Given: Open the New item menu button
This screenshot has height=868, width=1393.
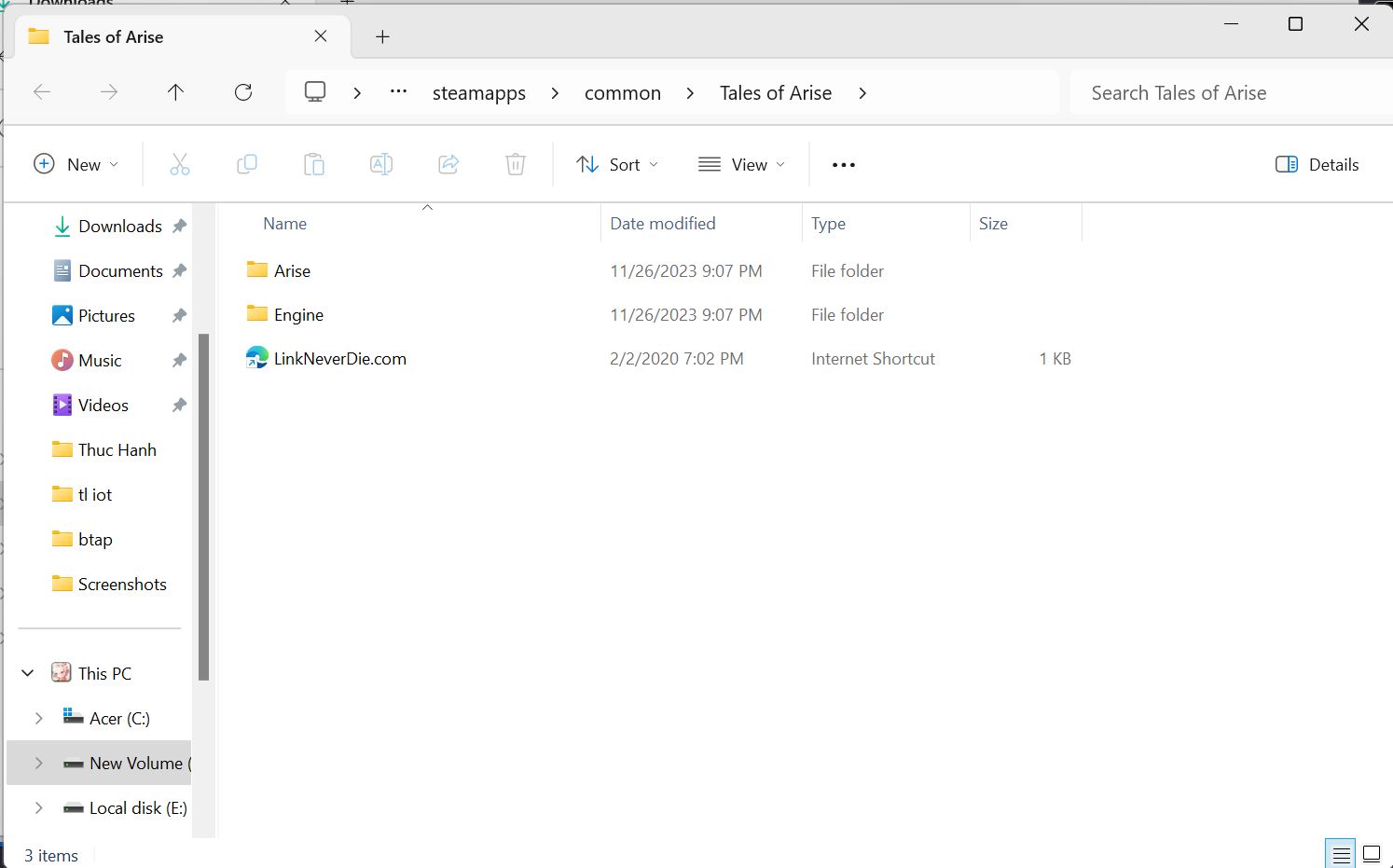Looking at the screenshot, I should pyautogui.click(x=76, y=165).
